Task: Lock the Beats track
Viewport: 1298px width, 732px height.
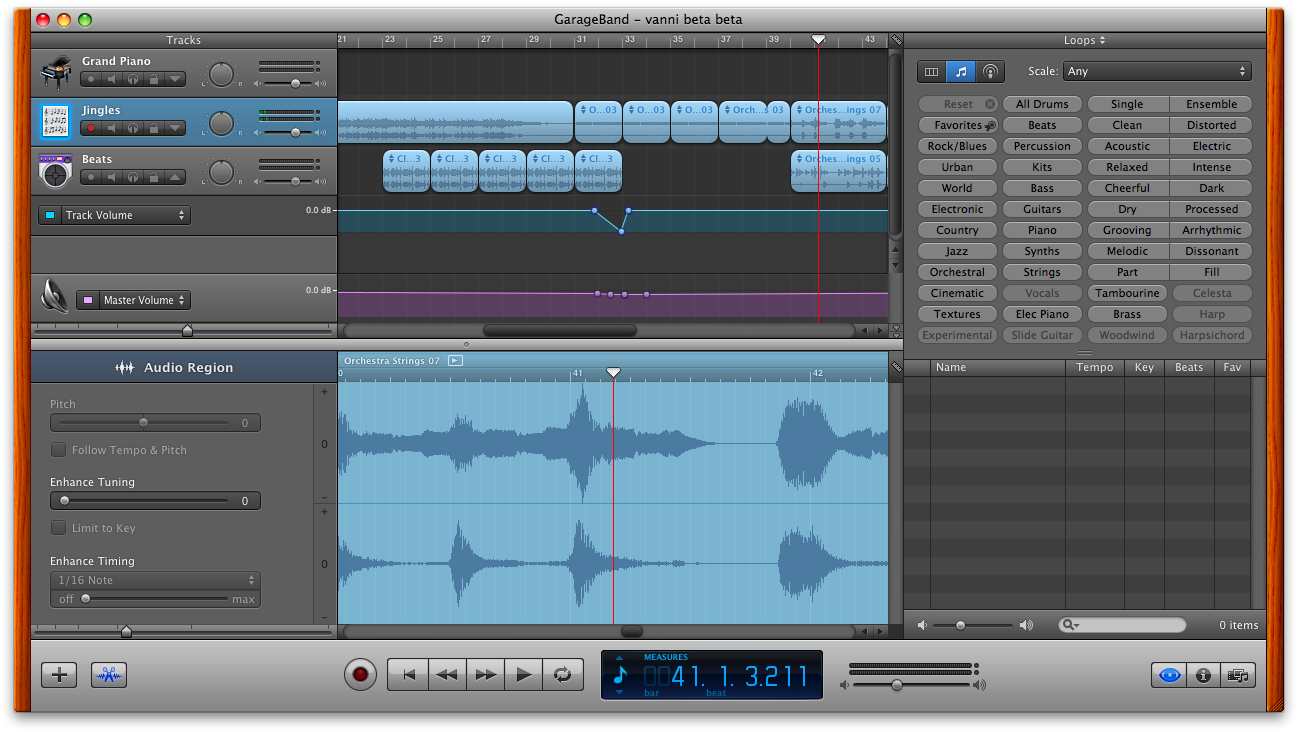Action: pos(154,177)
